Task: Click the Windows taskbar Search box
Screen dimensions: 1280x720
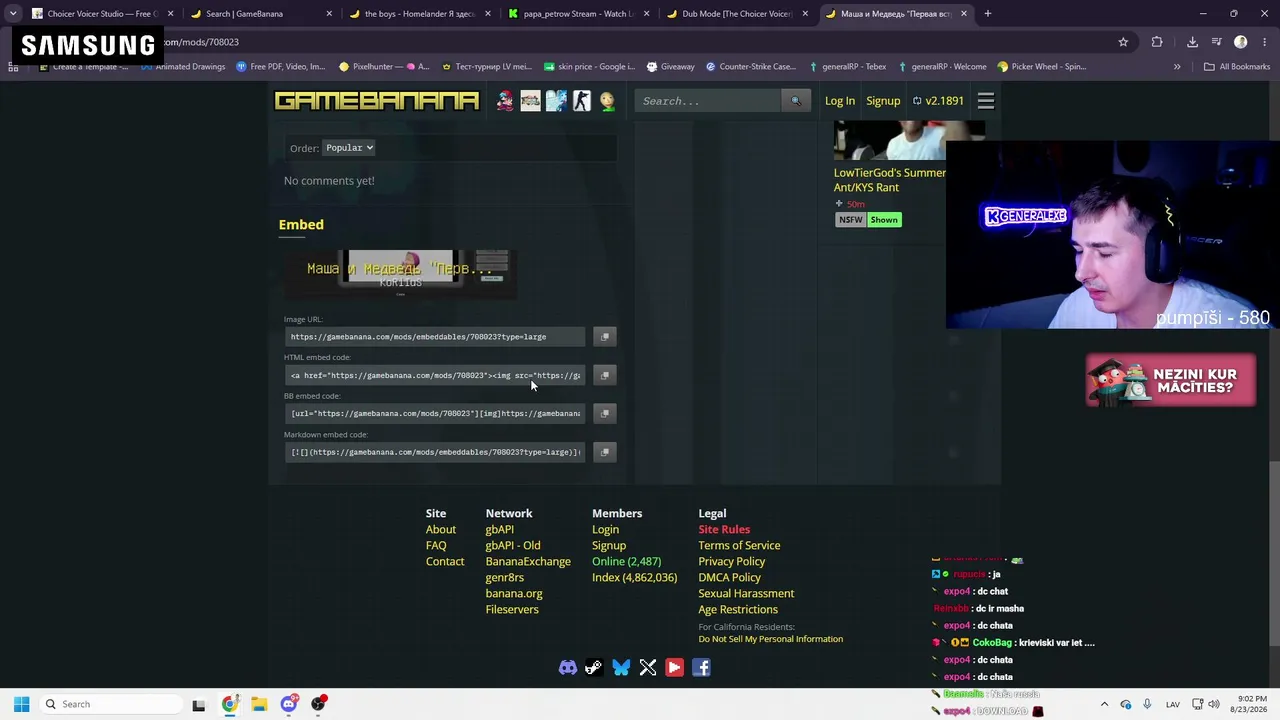Action: point(109,704)
